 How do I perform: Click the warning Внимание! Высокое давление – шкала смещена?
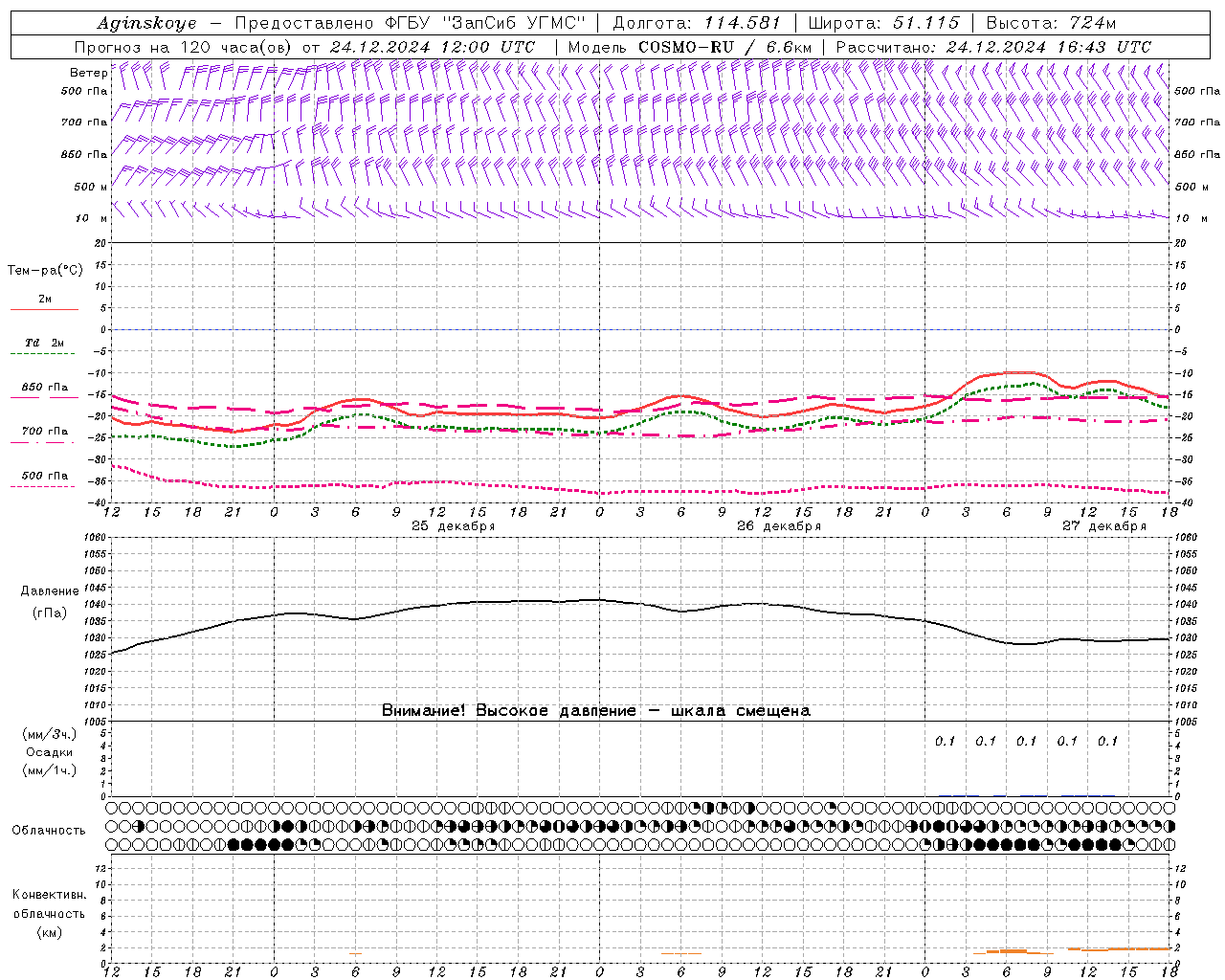coord(596,711)
